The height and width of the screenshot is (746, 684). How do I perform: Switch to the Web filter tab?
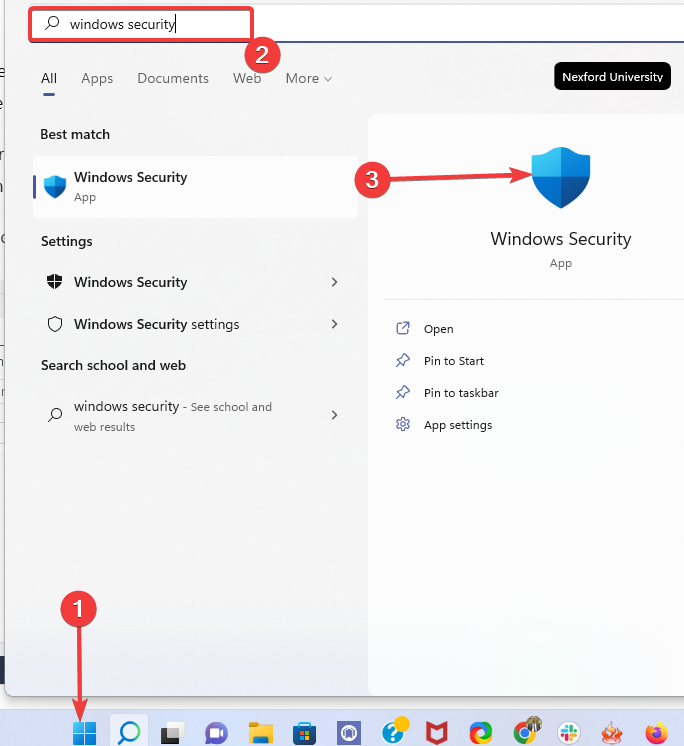247,78
